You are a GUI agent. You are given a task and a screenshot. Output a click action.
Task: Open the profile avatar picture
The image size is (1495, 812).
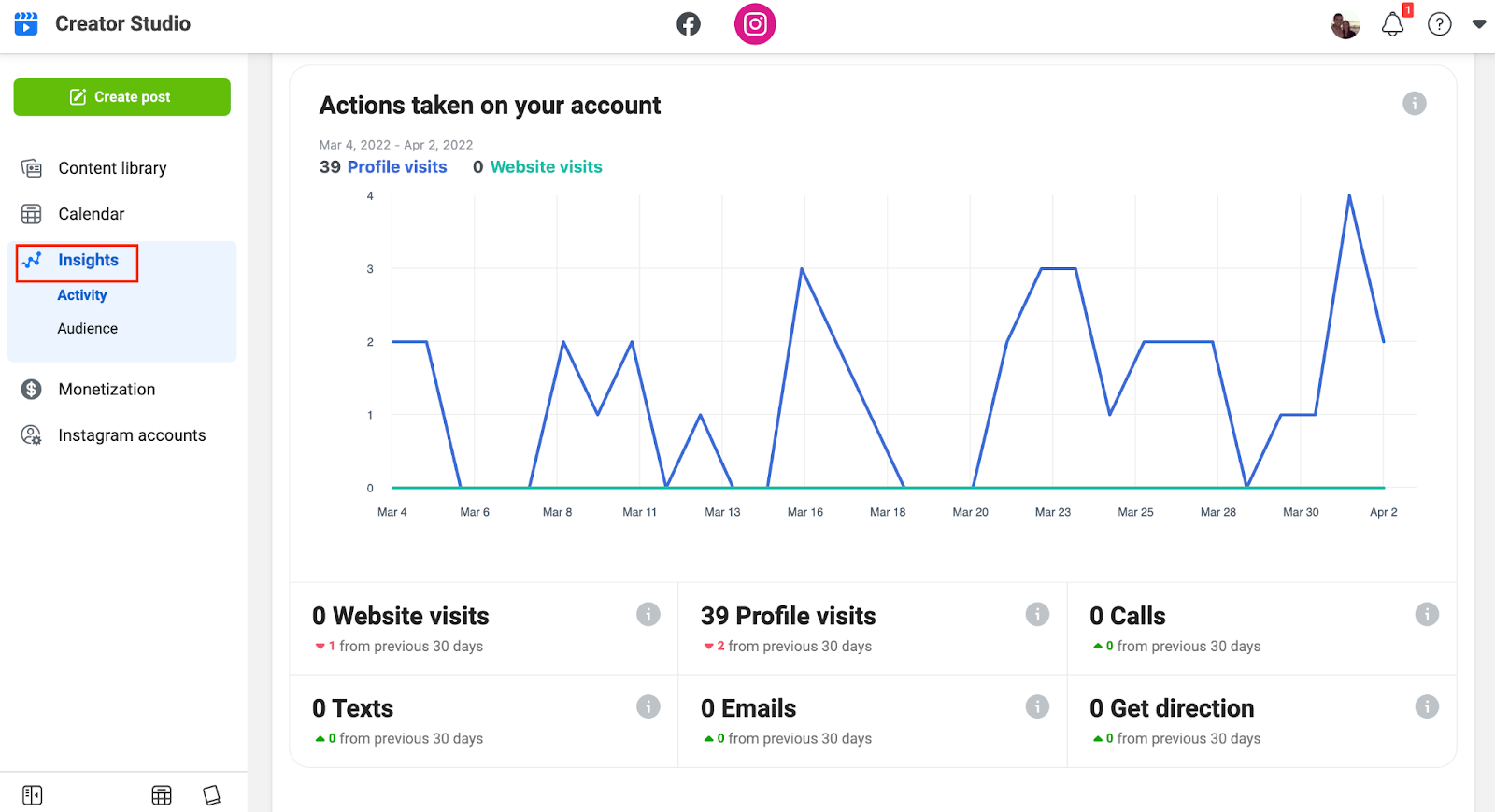pyautogui.click(x=1345, y=25)
